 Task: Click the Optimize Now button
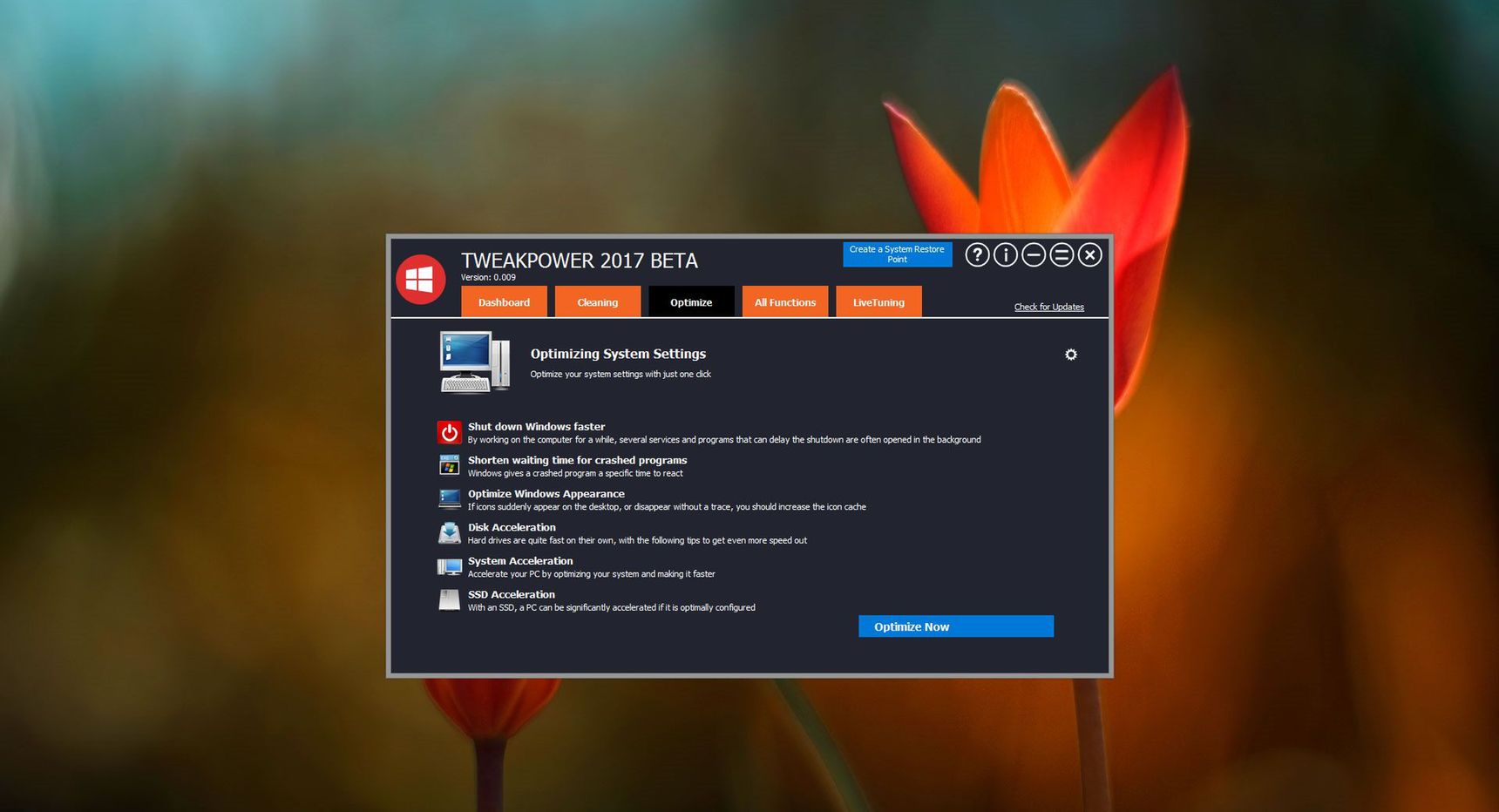click(956, 626)
